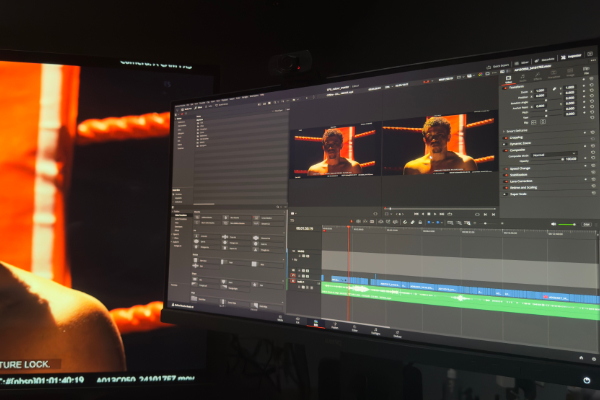Image resolution: width=600 pixels, height=400 pixels.
Task: Mute audio with the speaker icon
Action: click(554, 224)
